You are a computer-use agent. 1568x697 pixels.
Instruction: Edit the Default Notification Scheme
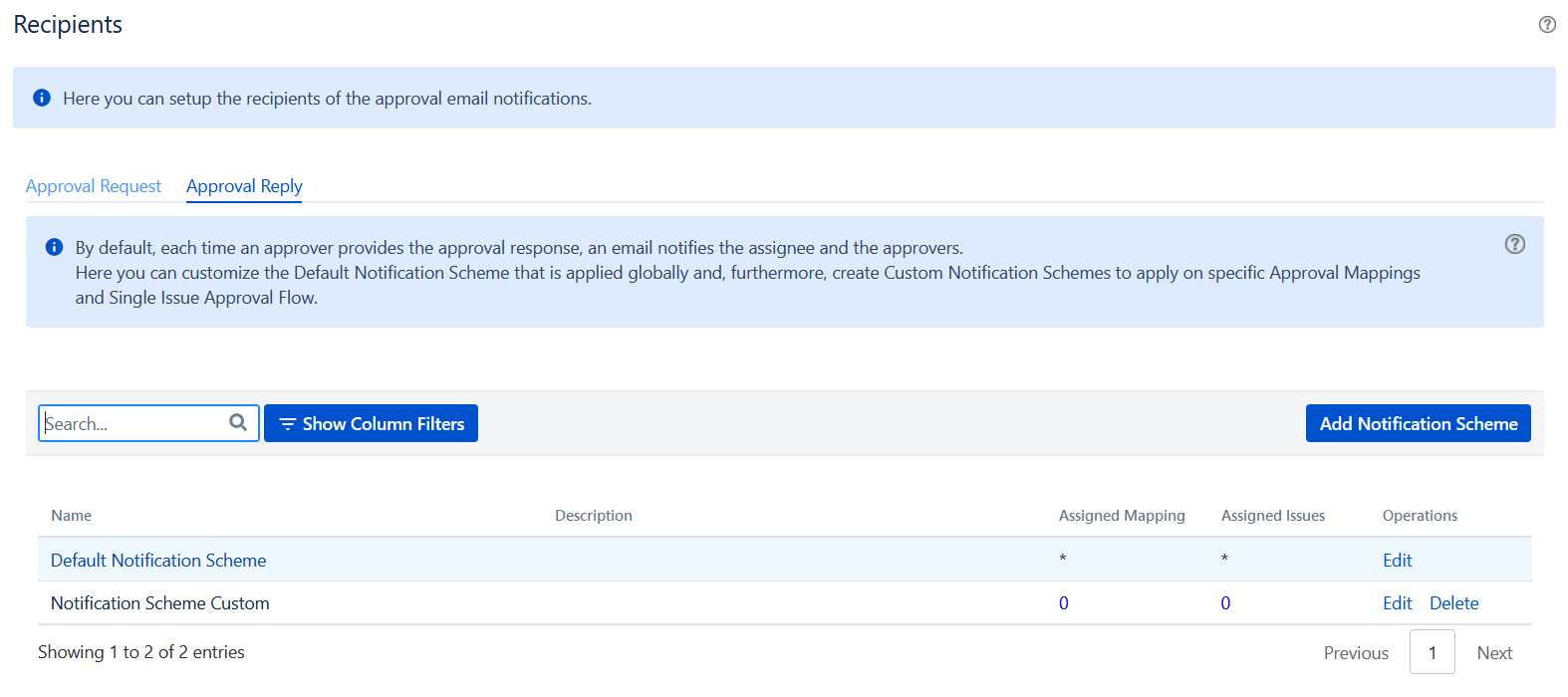1397,561
